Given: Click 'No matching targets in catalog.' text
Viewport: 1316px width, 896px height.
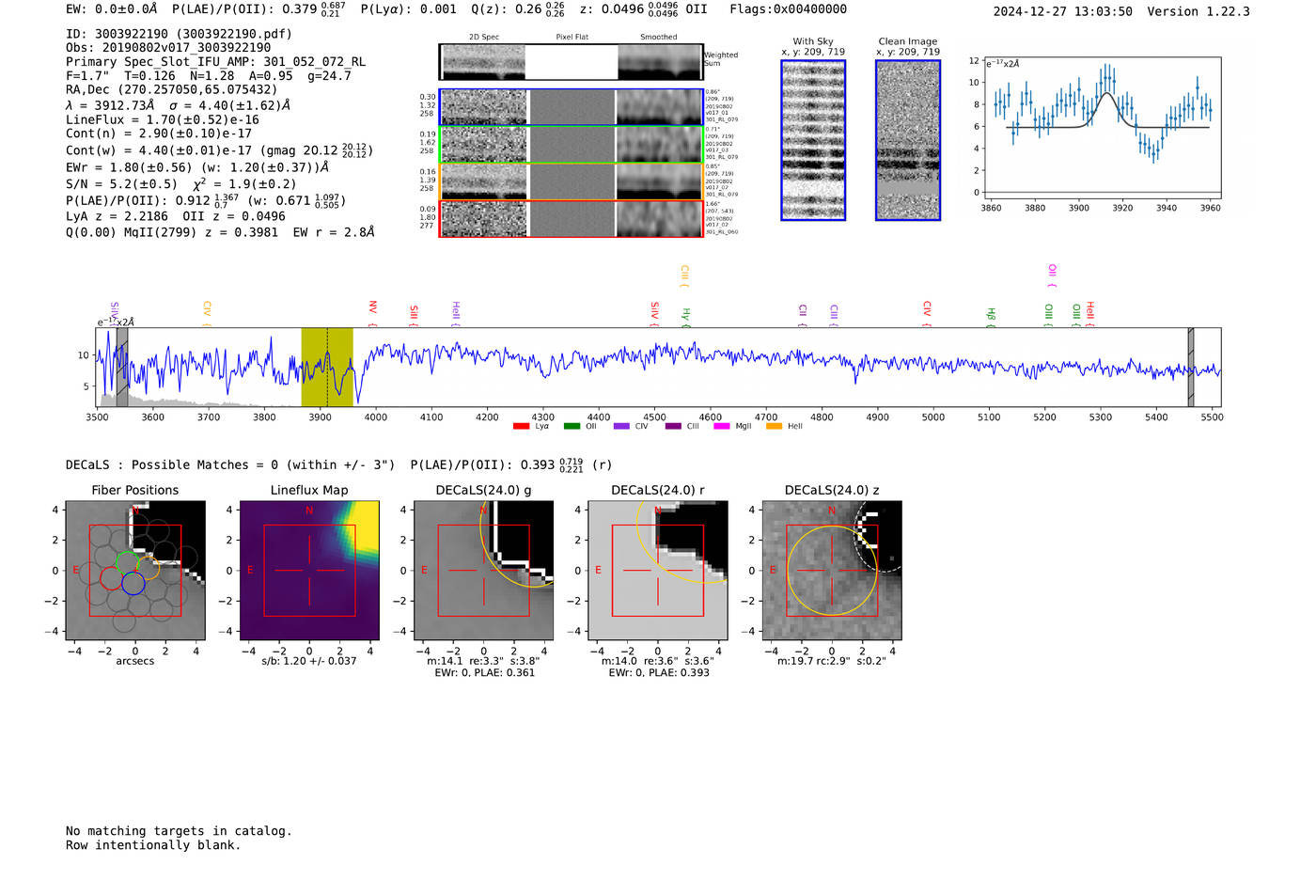Looking at the screenshot, I should (x=179, y=831).
